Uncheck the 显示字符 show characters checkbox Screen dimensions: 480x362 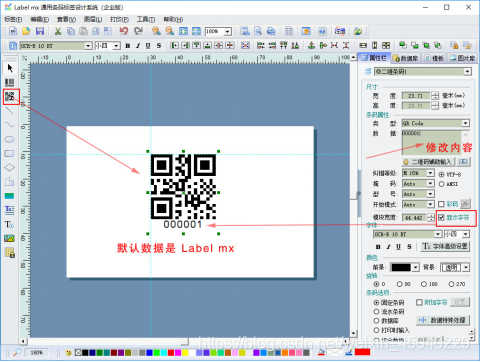click(x=441, y=217)
